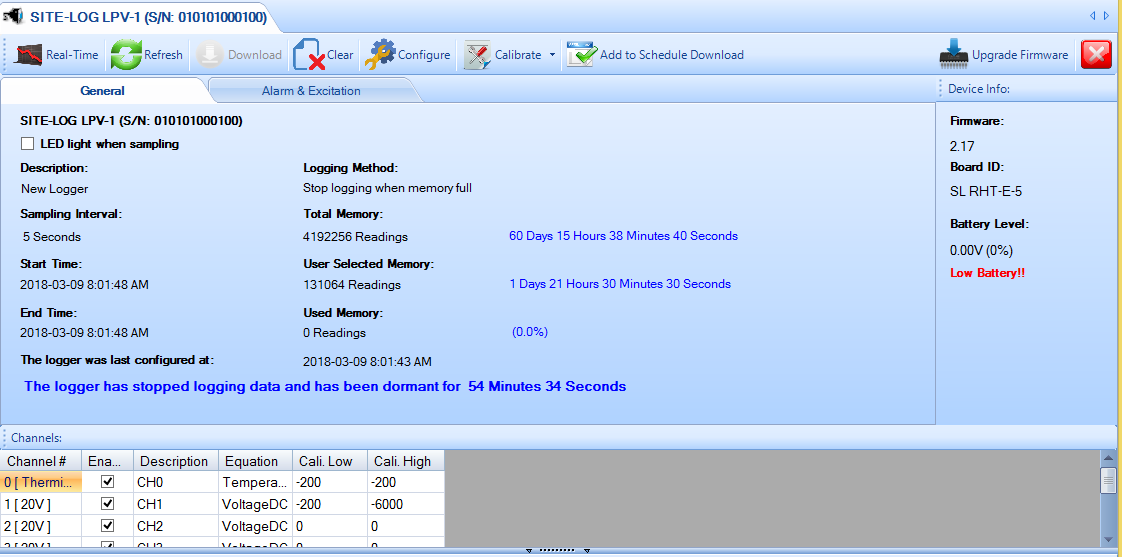Enable LED light when sampling checkbox
This screenshot has height=557, width=1122.
pos(28,144)
